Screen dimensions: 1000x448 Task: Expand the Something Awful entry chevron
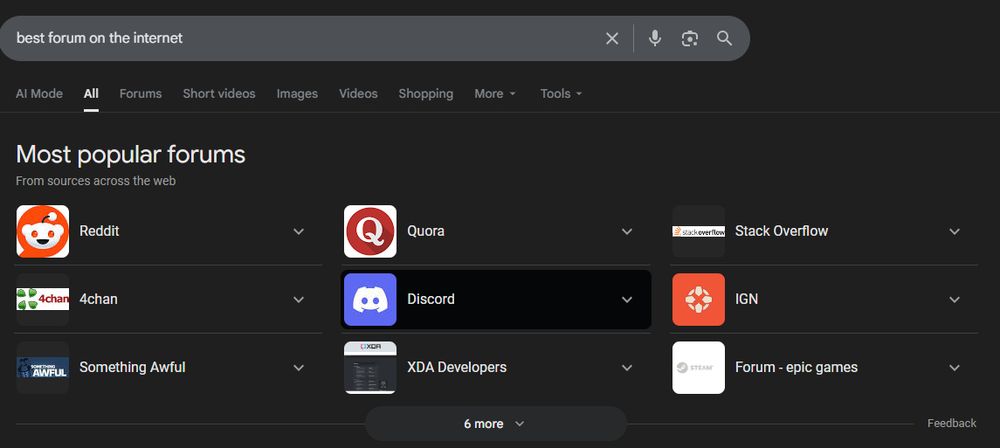tap(298, 368)
